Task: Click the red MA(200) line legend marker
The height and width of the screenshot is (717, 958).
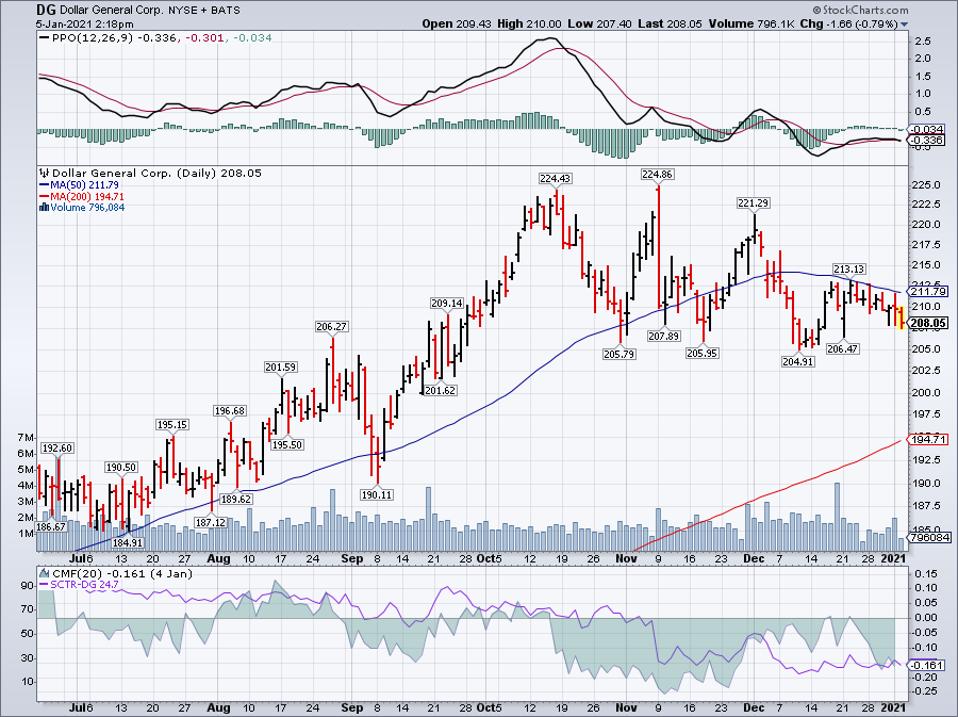Action: [x=44, y=197]
